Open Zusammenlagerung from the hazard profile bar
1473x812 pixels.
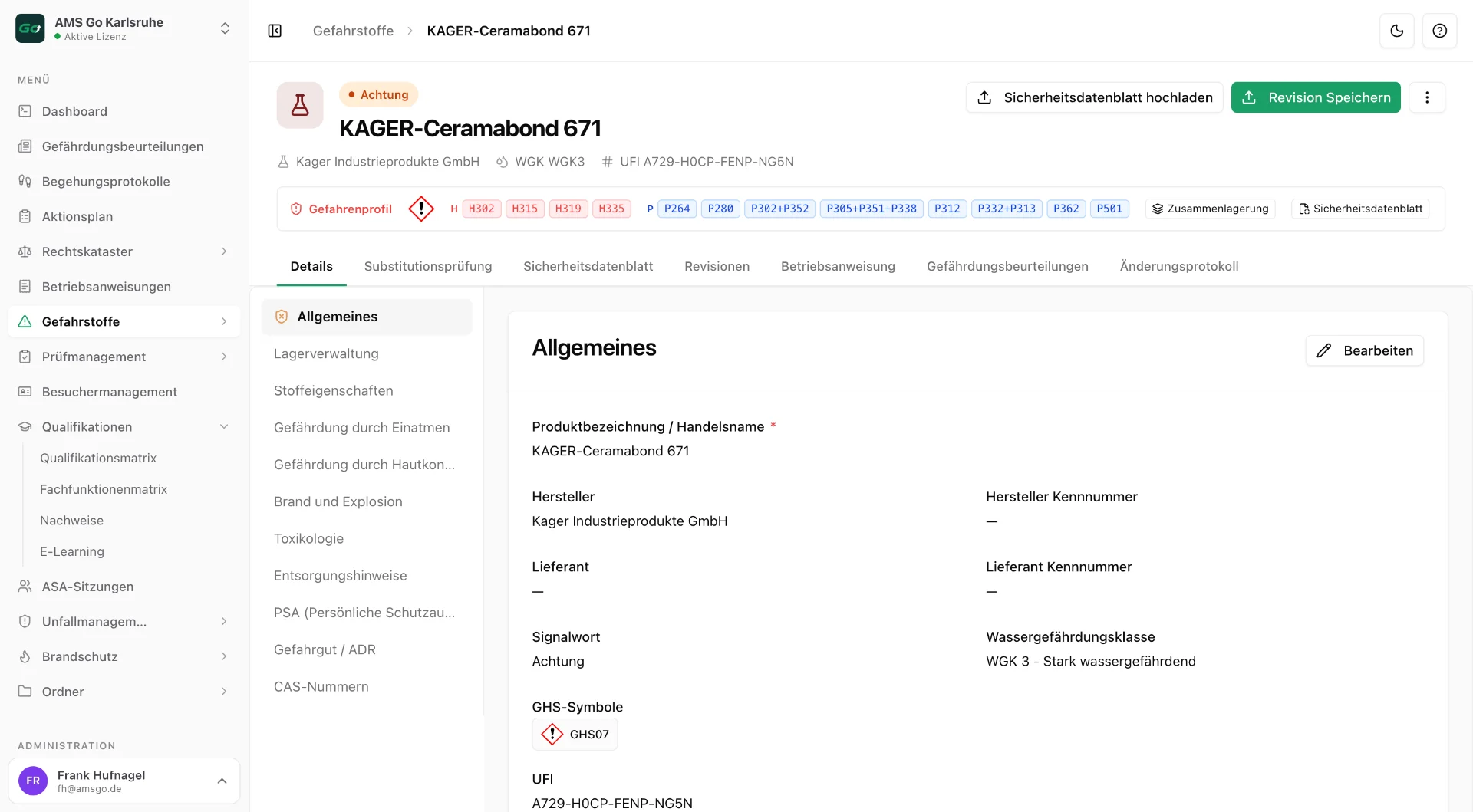(1211, 209)
